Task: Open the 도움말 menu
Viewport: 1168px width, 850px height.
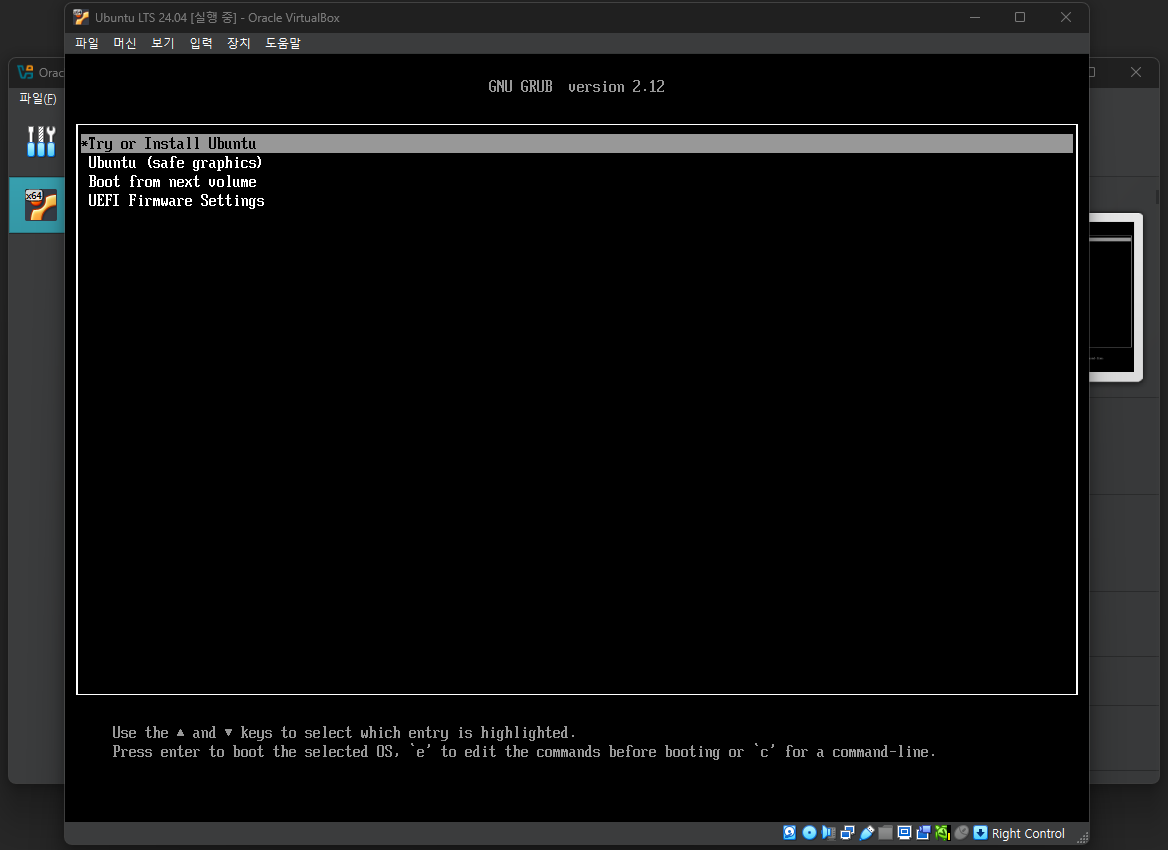Action: point(282,43)
